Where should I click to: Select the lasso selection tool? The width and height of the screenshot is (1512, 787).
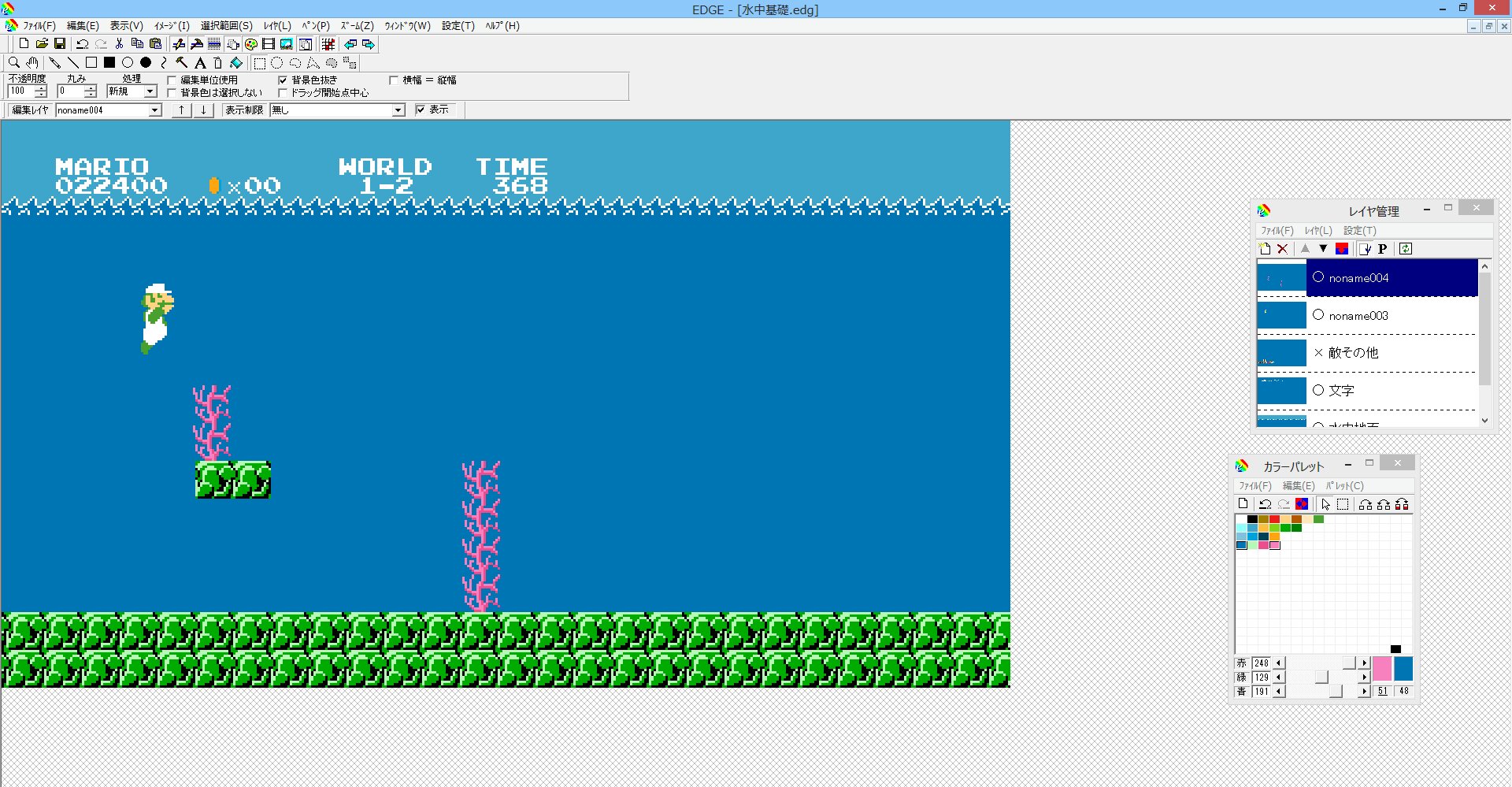[x=295, y=63]
